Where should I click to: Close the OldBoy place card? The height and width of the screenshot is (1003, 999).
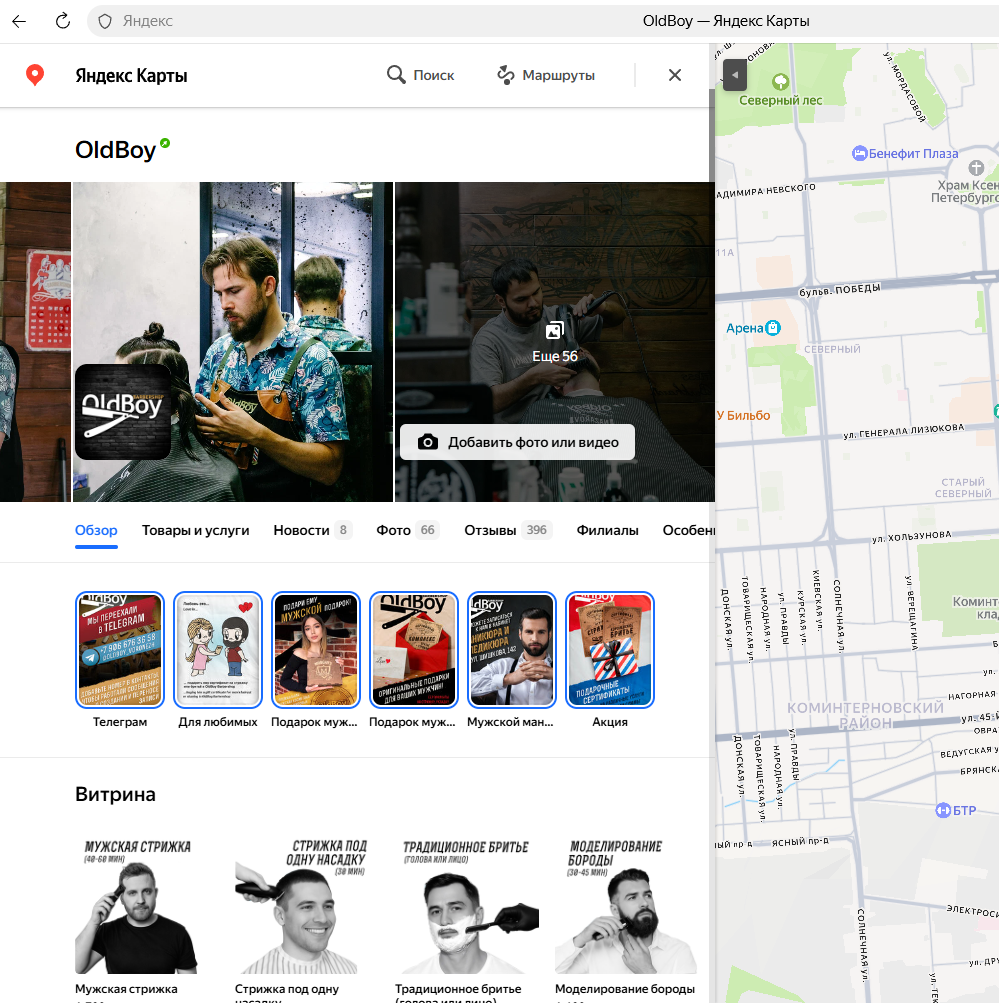tap(675, 75)
